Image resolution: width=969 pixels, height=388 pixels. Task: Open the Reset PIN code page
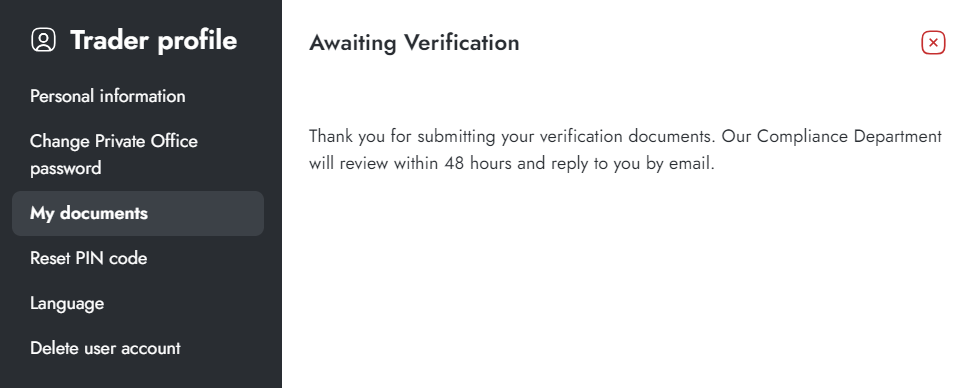(88, 258)
